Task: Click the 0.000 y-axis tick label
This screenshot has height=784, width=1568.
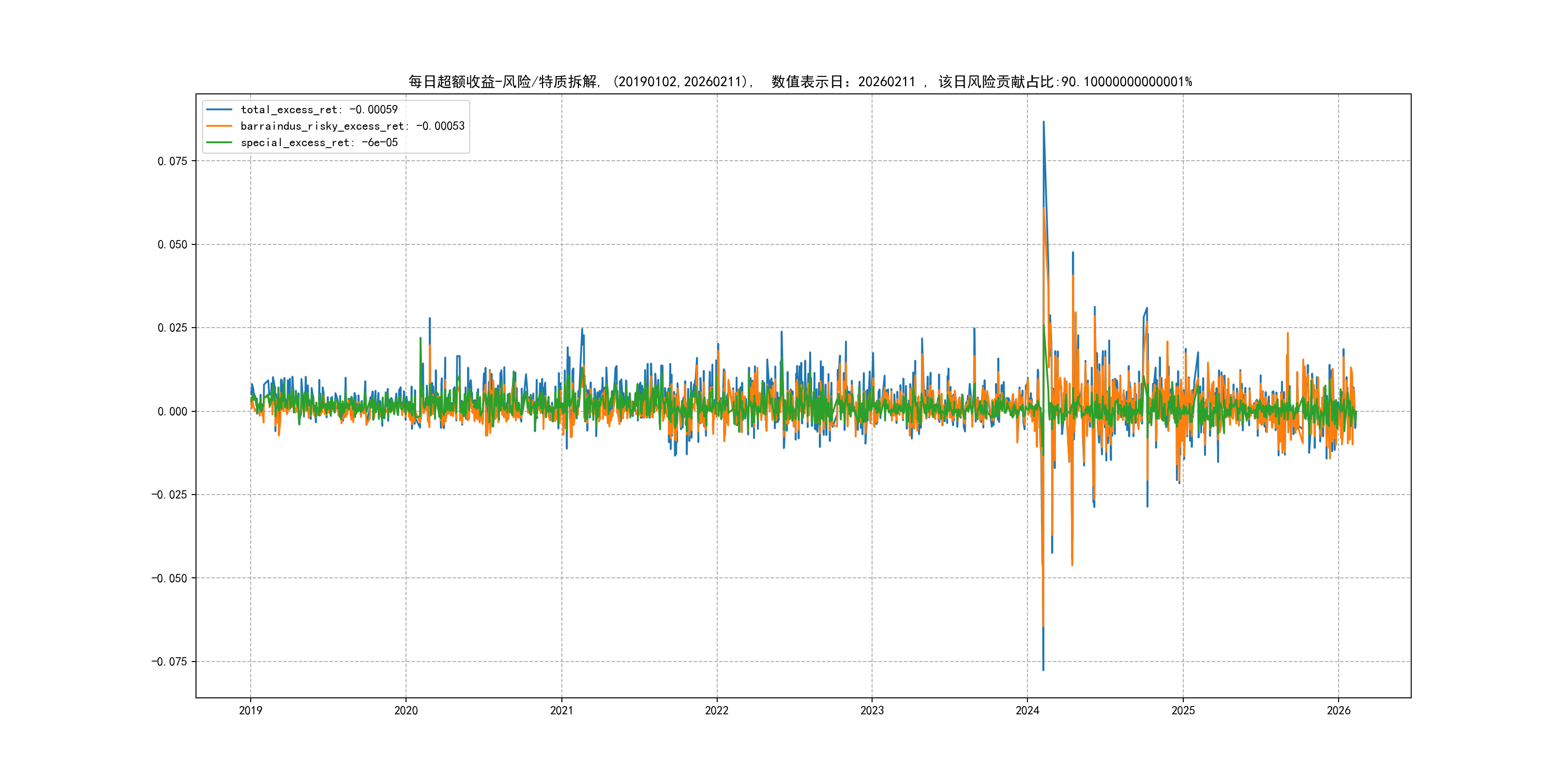Action: click(x=172, y=411)
